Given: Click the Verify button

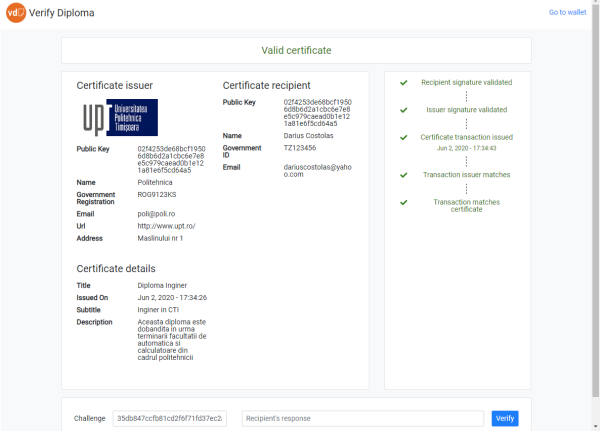Looking at the screenshot, I should pyautogui.click(x=505, y=419).
